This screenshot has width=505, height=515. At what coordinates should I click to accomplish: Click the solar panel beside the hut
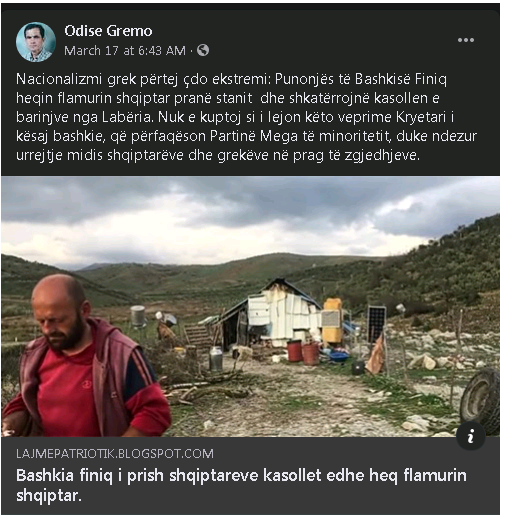tap(377, 323)
